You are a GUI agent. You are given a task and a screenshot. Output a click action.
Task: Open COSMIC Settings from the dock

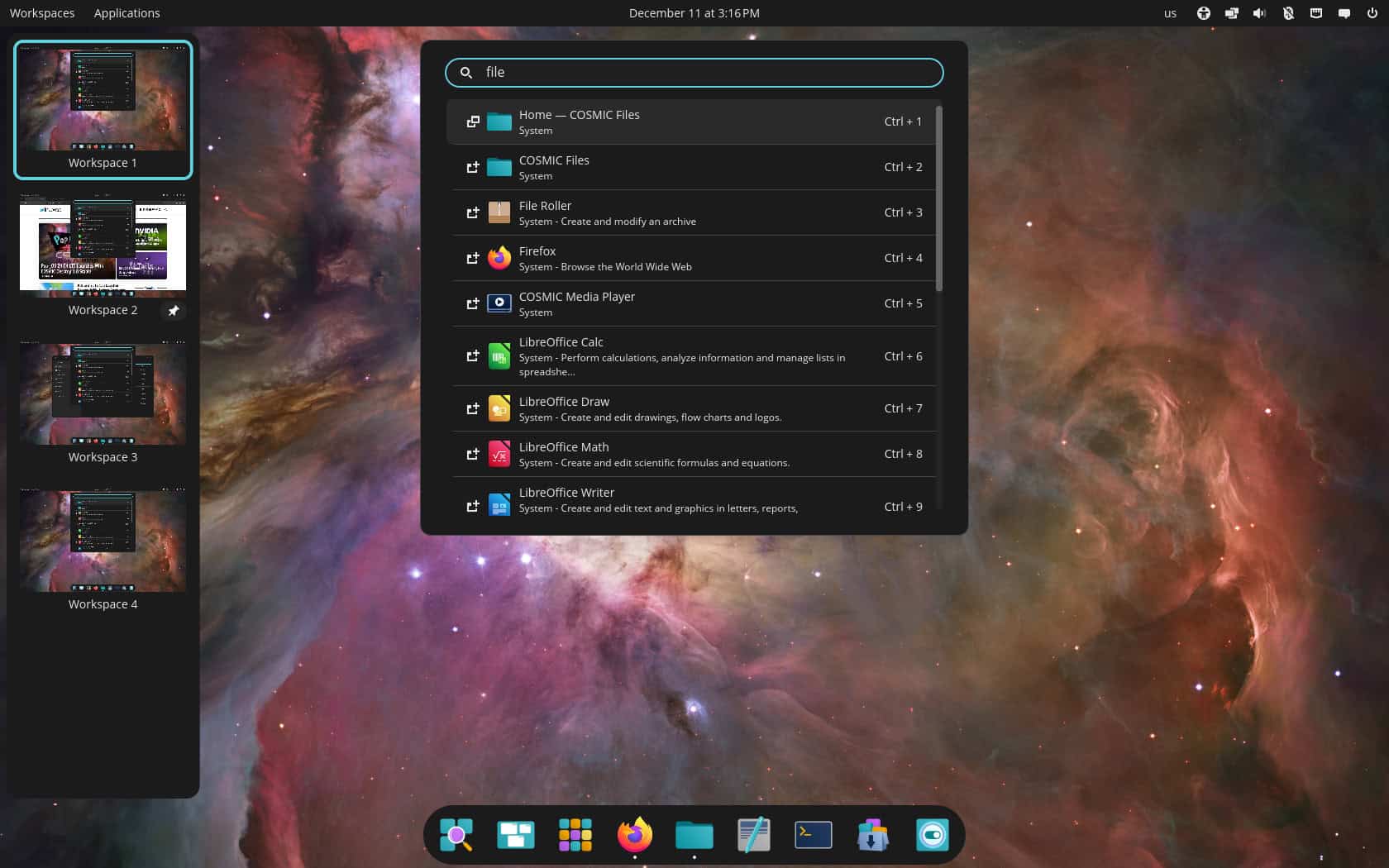pyautogui.click(x=933, y=835)
